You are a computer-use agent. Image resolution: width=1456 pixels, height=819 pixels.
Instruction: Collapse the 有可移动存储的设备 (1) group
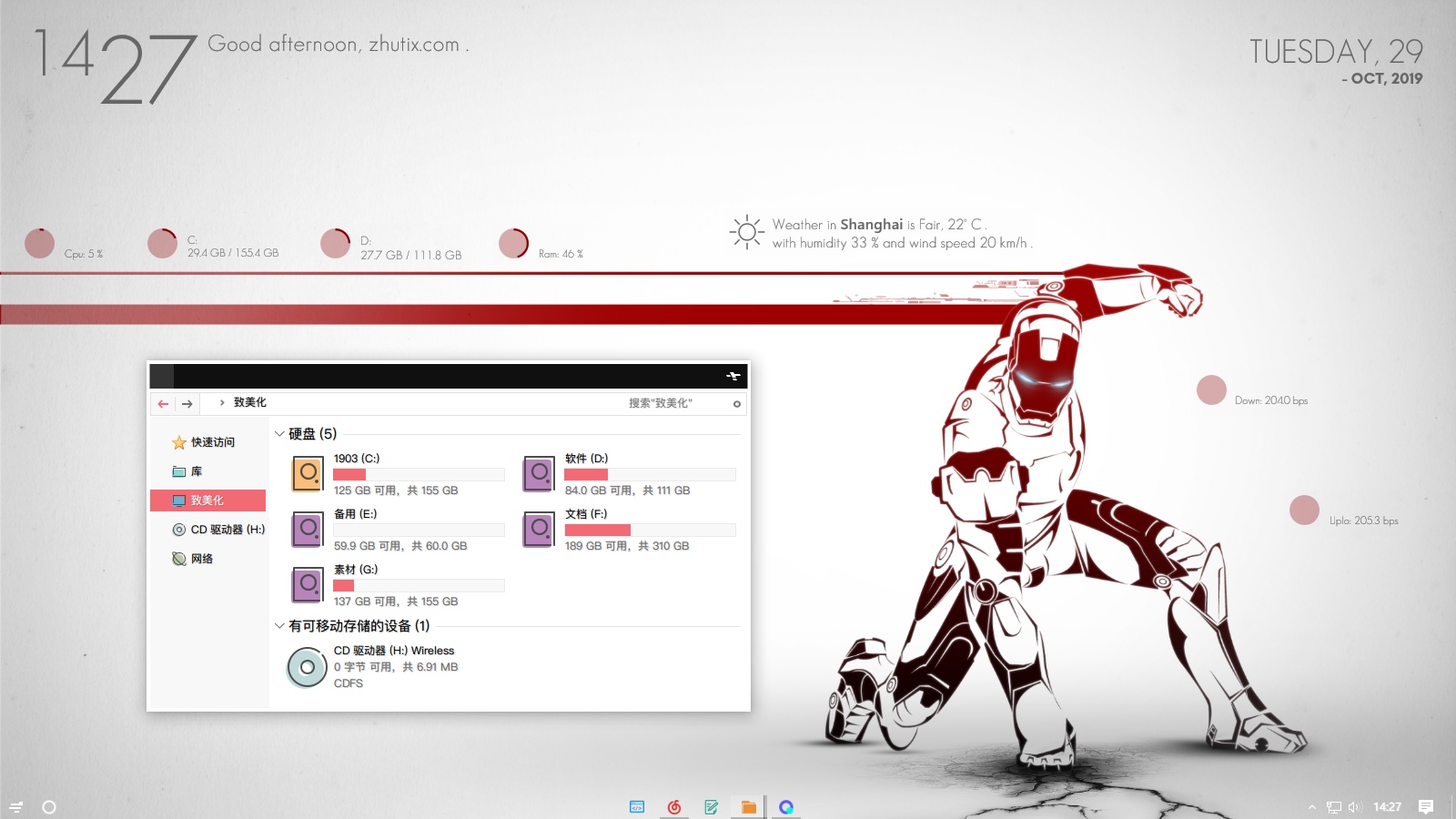[279, 626]
